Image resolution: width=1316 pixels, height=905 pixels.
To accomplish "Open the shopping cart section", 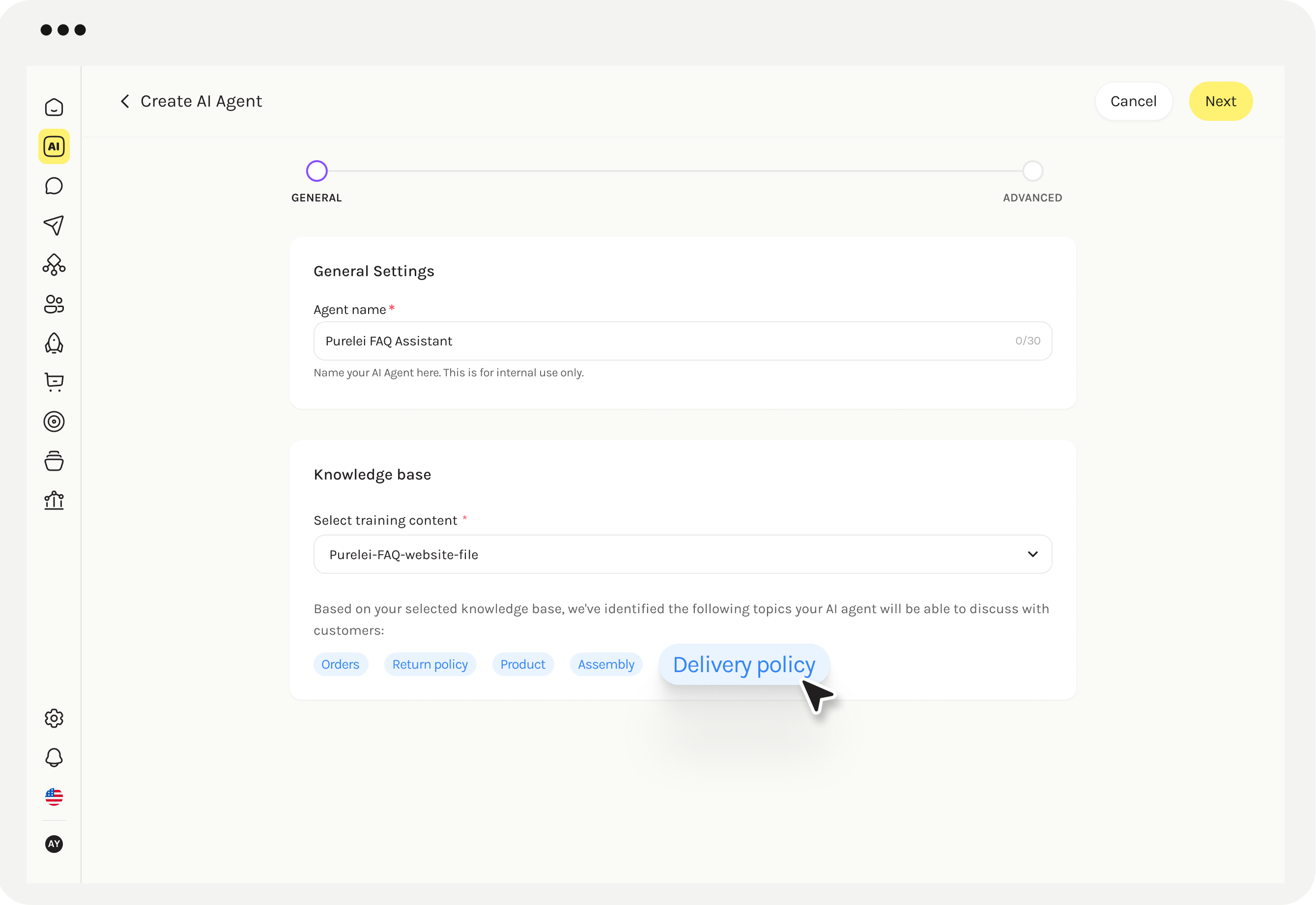I will [54, 382].
